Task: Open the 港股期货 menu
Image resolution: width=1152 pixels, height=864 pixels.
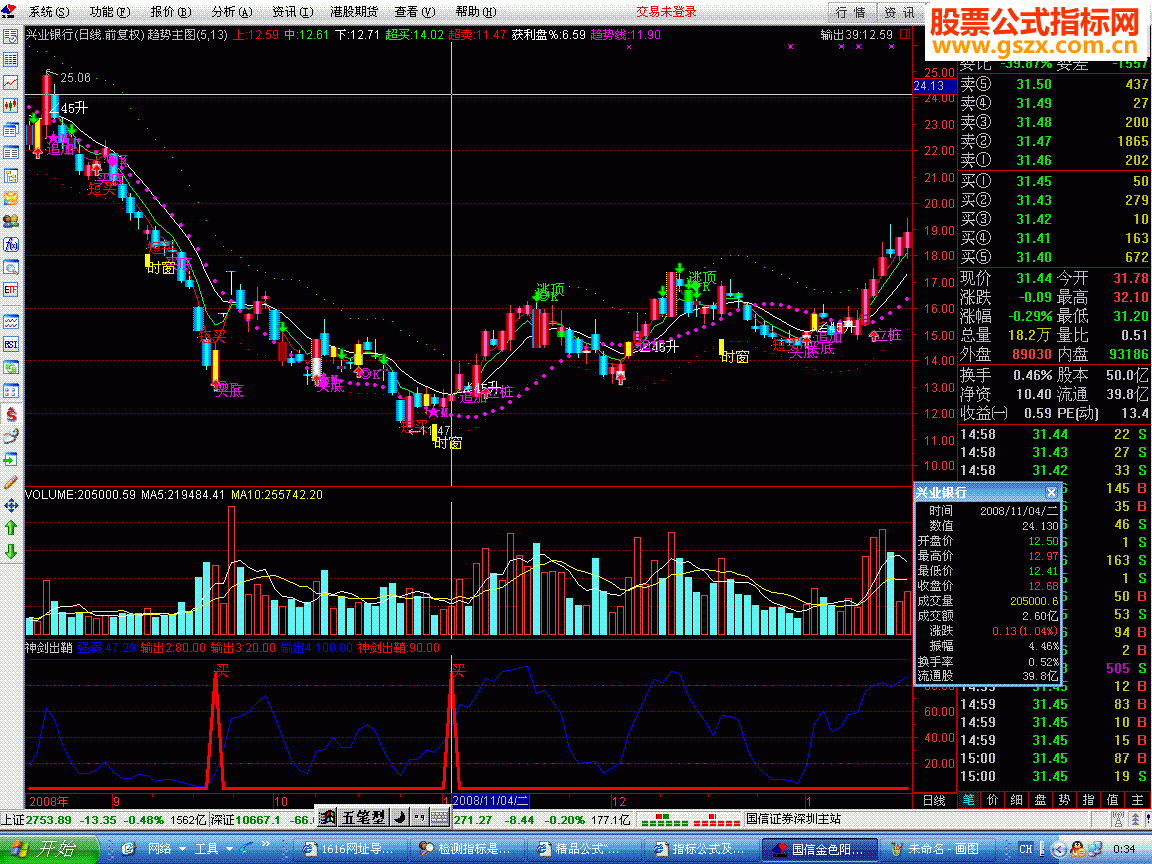Action: pyautogui.click(x=354, y=12)
